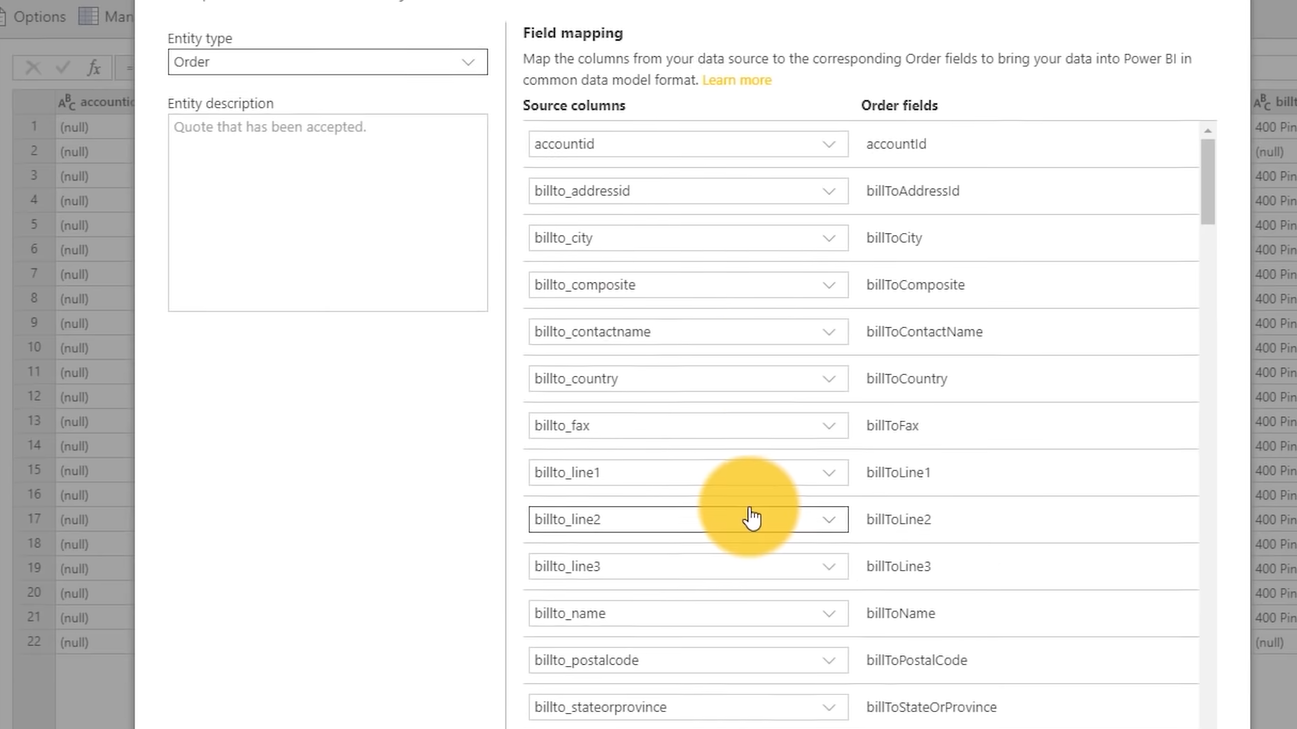This screenshot has height=729, width=1297.
Task: Click the ABC type icon of billto column header
Action: [x=1262, y=102]
